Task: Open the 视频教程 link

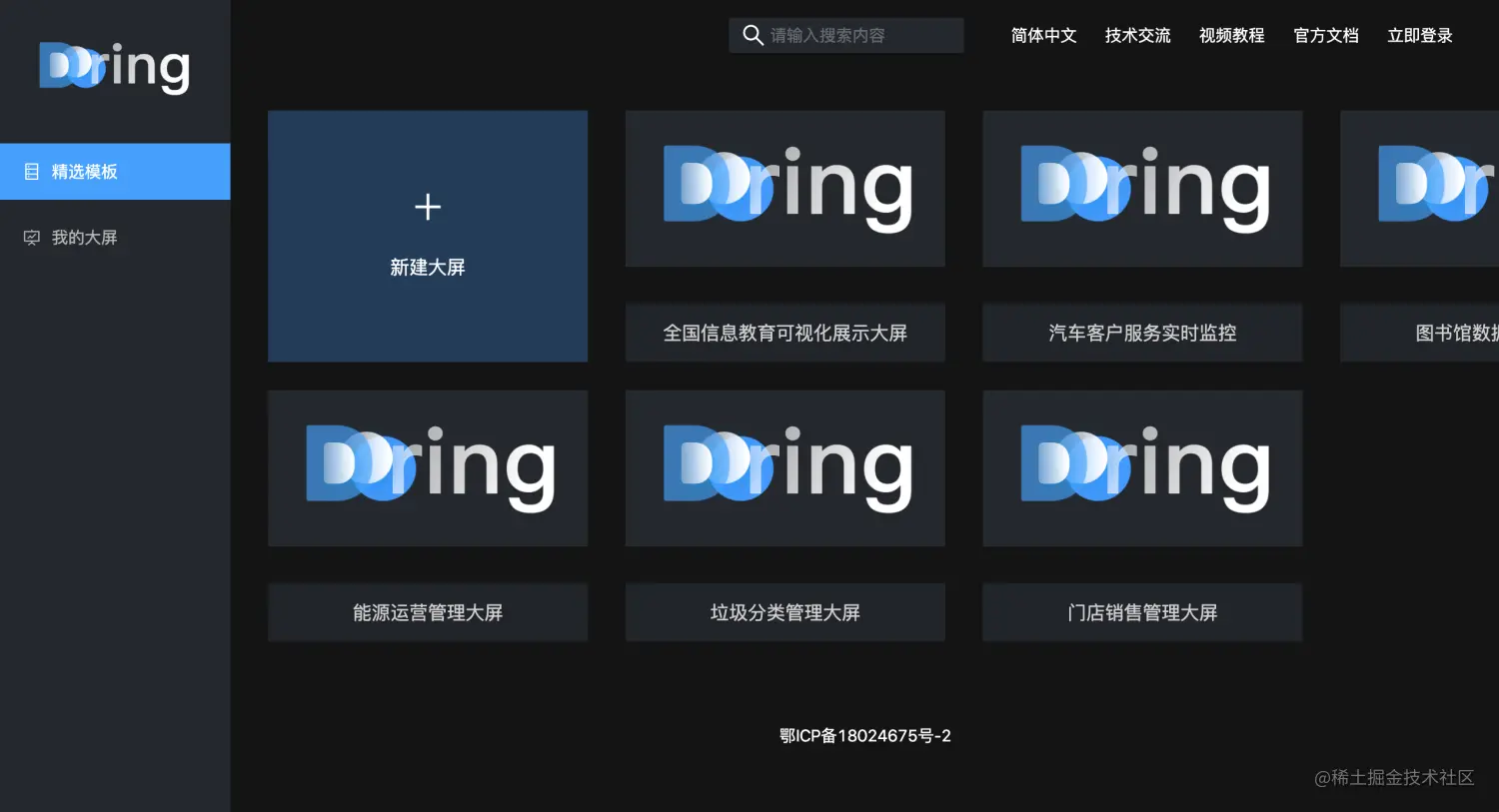Action: pyautogui.click(x=1231, y=35)
